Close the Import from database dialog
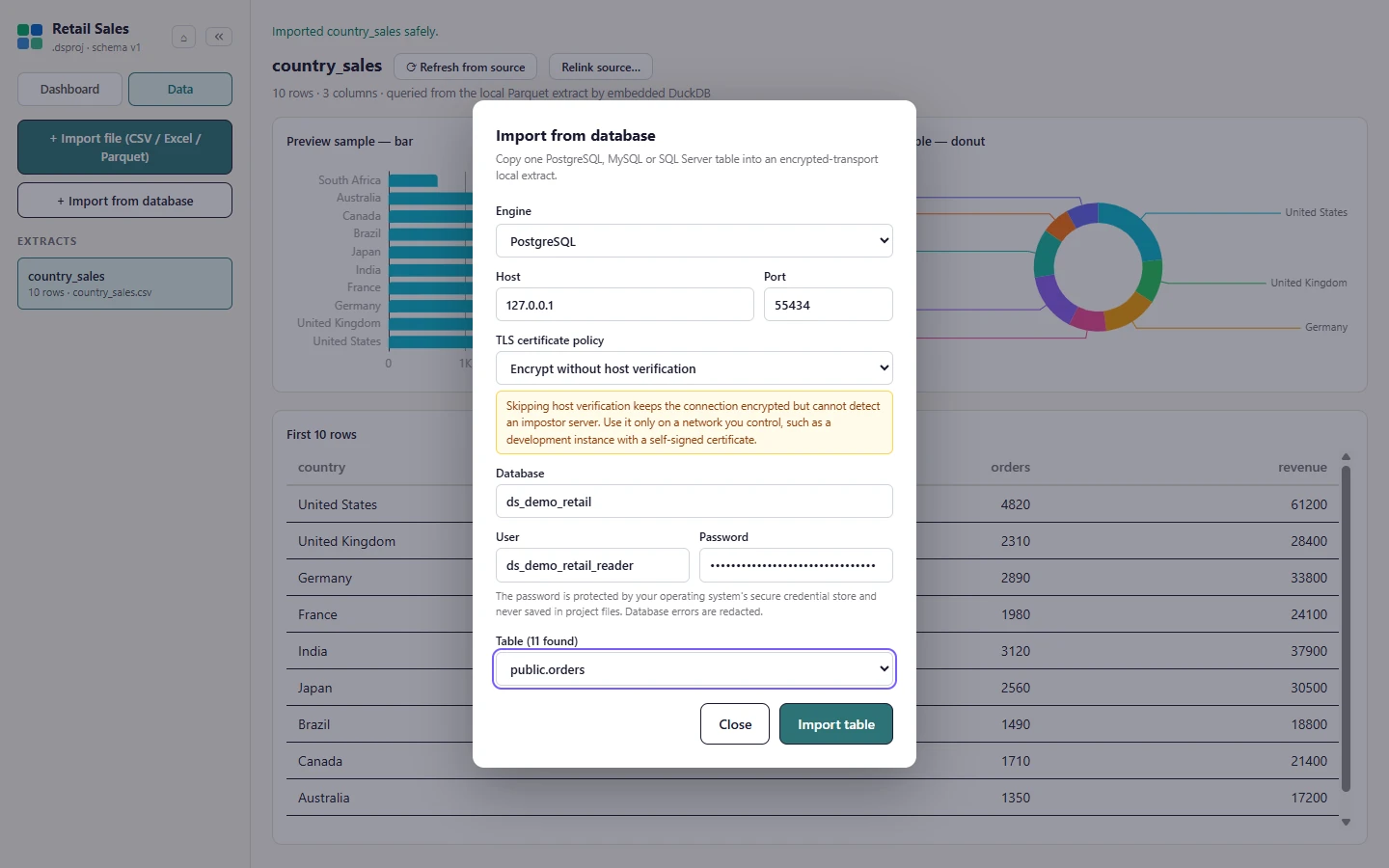The width and height of the screenshot is (1389, 868). 735,724
